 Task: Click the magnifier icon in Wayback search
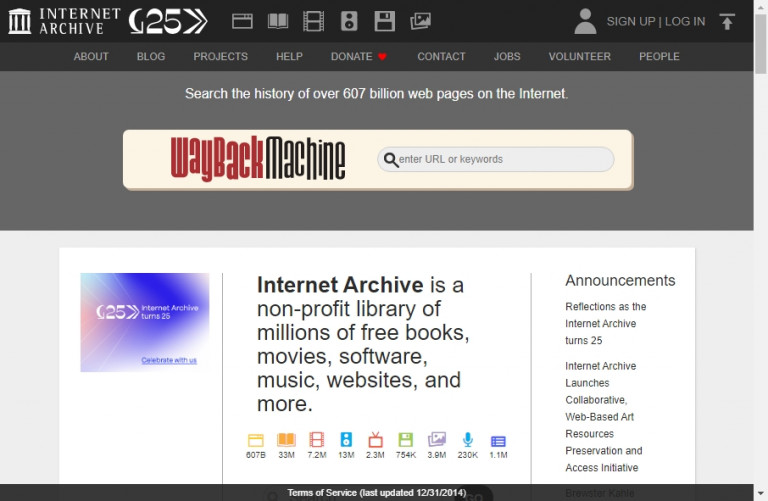[390, 160]
